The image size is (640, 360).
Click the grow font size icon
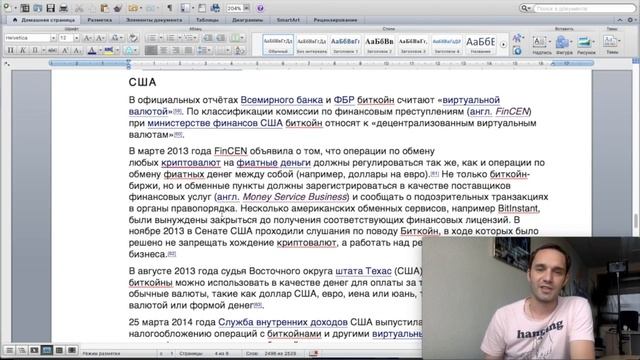click(87, 38)
